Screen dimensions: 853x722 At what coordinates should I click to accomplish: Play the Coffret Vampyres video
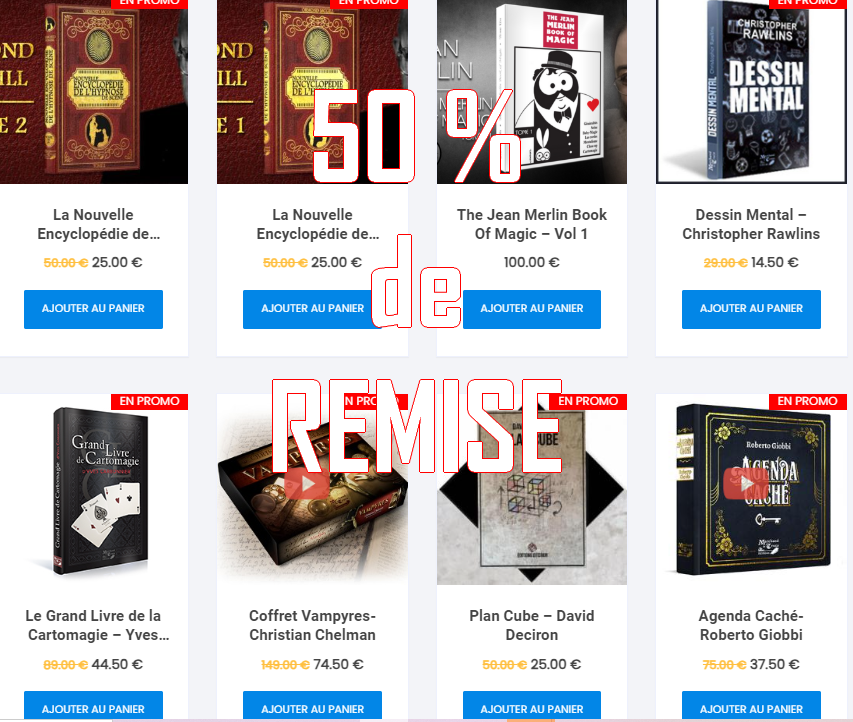tap(307, 483)
